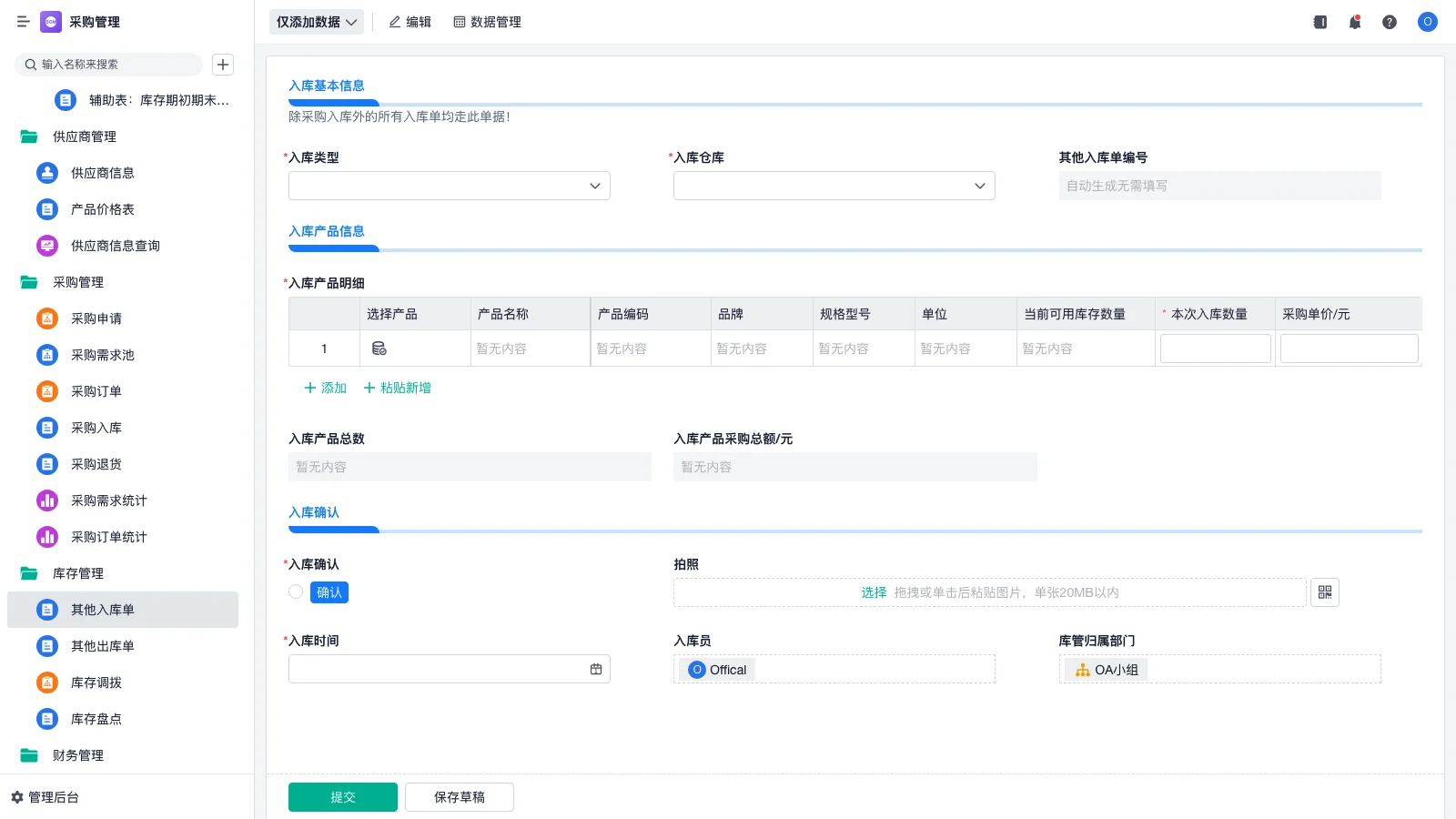Switch to 入库产品信息 section tab
1456x819 pixels.
point(327,231)
